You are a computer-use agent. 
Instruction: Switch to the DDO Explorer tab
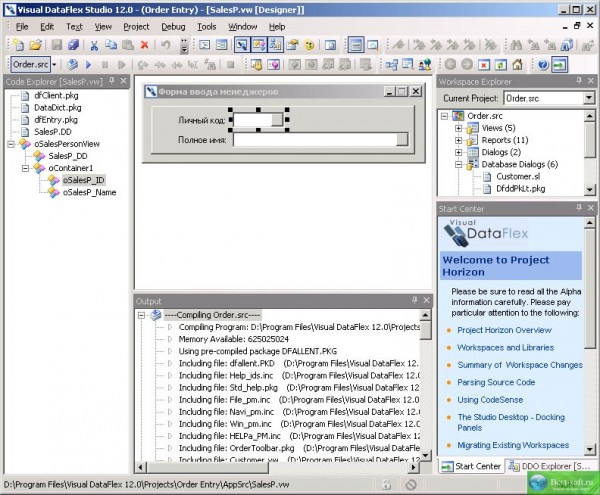tap(547, 466)
